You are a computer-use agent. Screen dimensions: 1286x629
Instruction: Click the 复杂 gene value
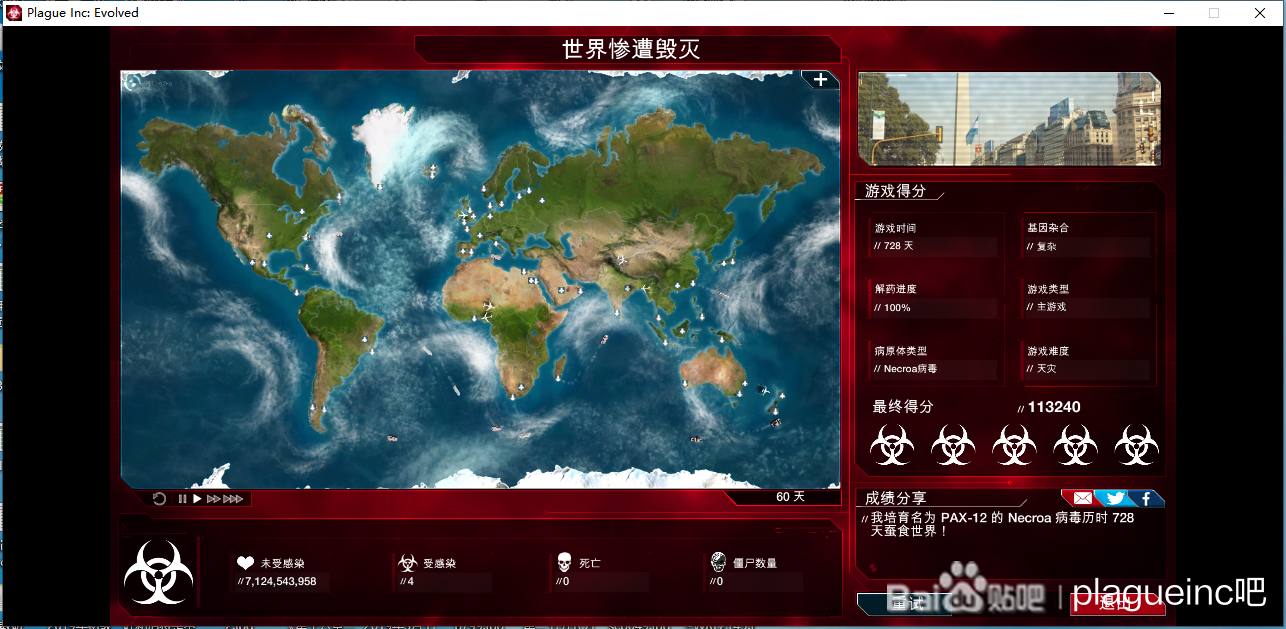click(x=1046, y=246)
